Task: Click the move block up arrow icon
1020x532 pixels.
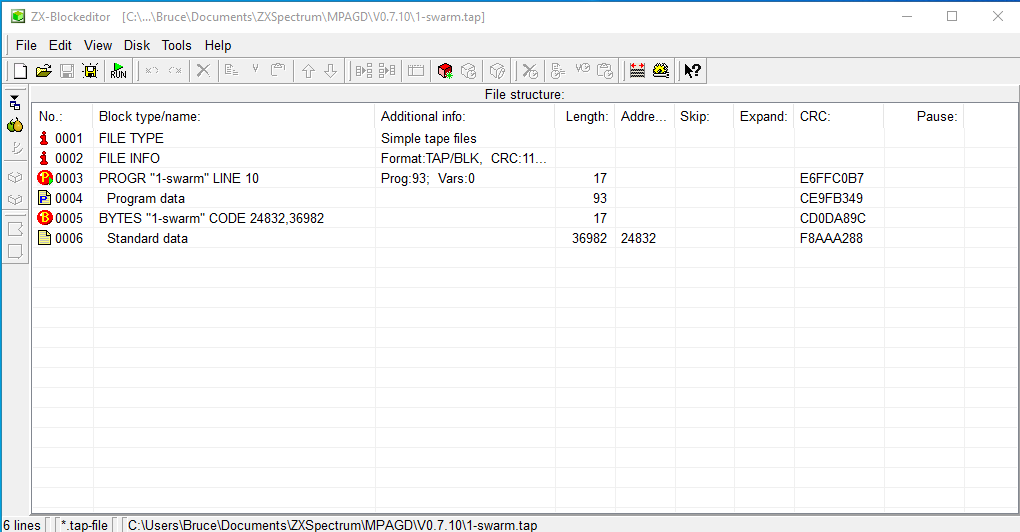Action: [x=308, y=71]
